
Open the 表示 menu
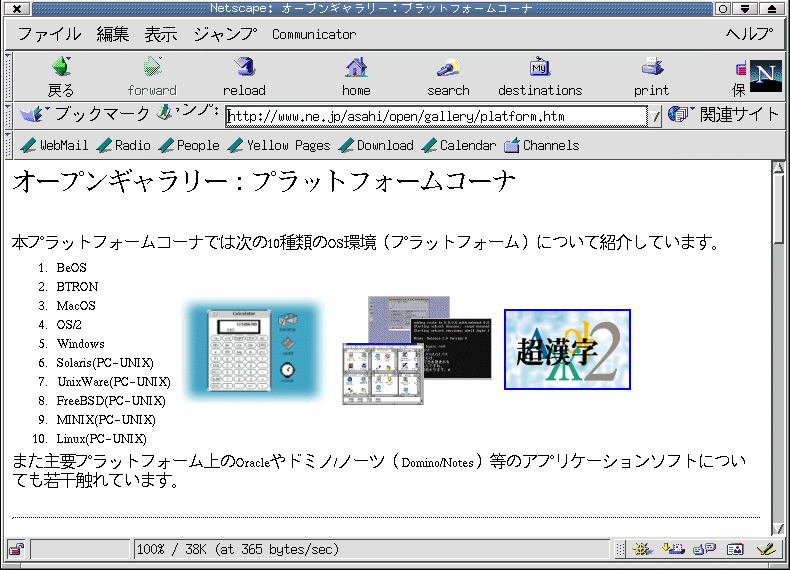161,34
